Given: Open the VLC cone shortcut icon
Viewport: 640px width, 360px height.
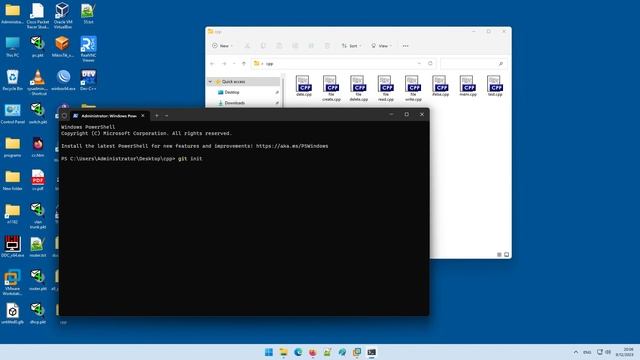Looking at the screenshot, I should coord(38,82).
